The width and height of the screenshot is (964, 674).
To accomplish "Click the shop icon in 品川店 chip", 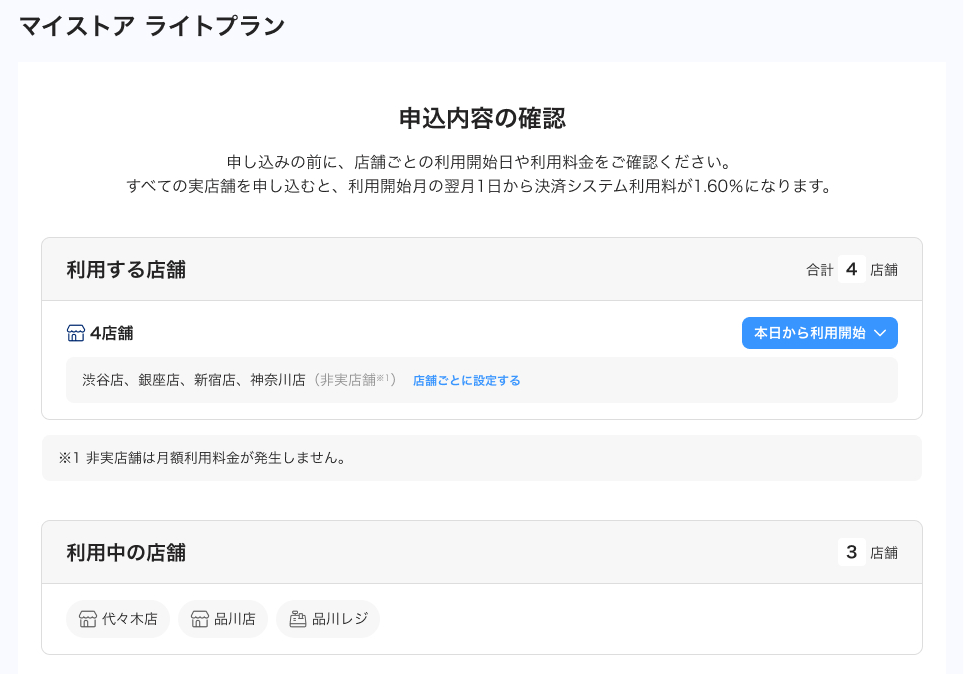I will coord(200,619).
